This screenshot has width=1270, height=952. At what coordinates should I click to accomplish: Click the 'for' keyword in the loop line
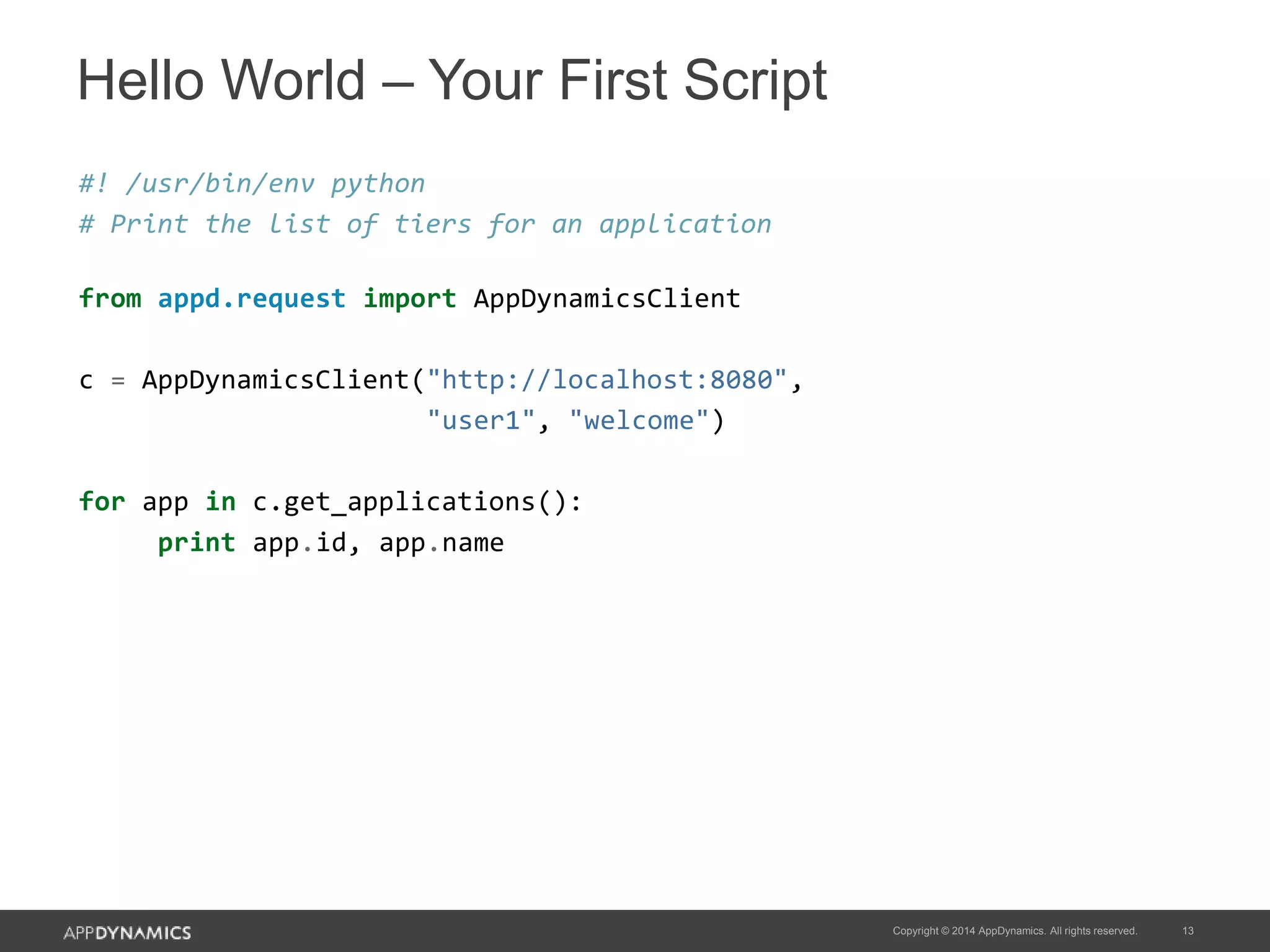tap(102, 501)
